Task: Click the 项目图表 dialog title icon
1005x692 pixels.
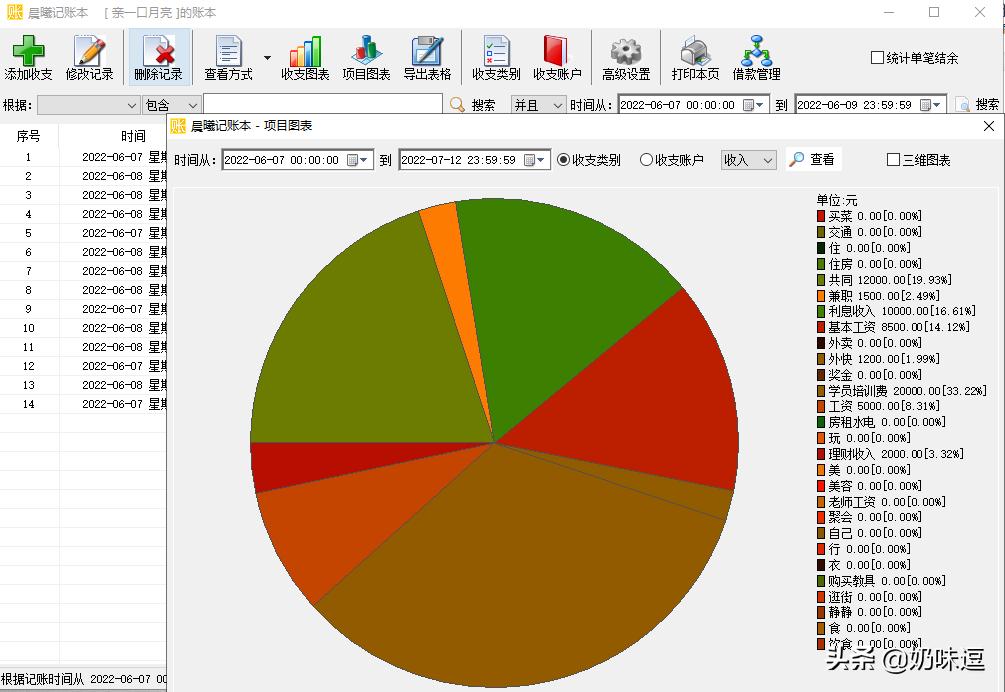Action: 178,126
